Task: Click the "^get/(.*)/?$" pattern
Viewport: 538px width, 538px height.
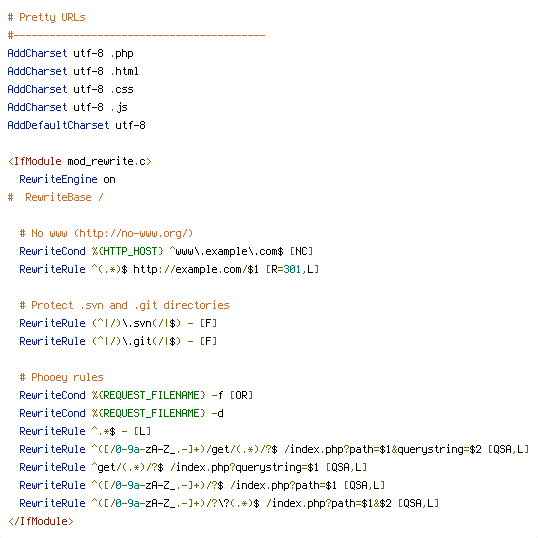Action: [x=127, y=467]
